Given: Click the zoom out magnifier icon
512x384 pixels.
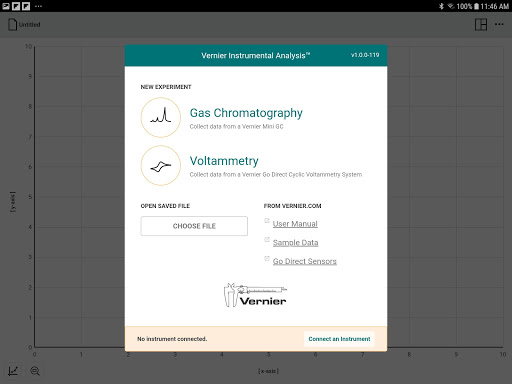Looking at the screenshot, I should [x=35, y=371].
